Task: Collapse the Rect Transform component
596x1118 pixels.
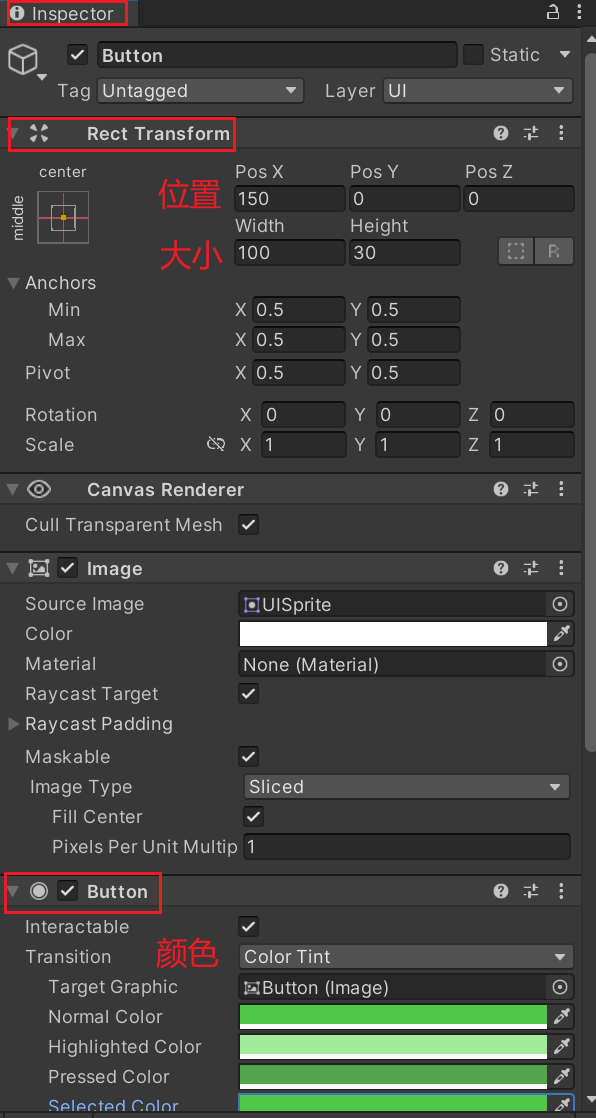Action: tap(13, 133)
